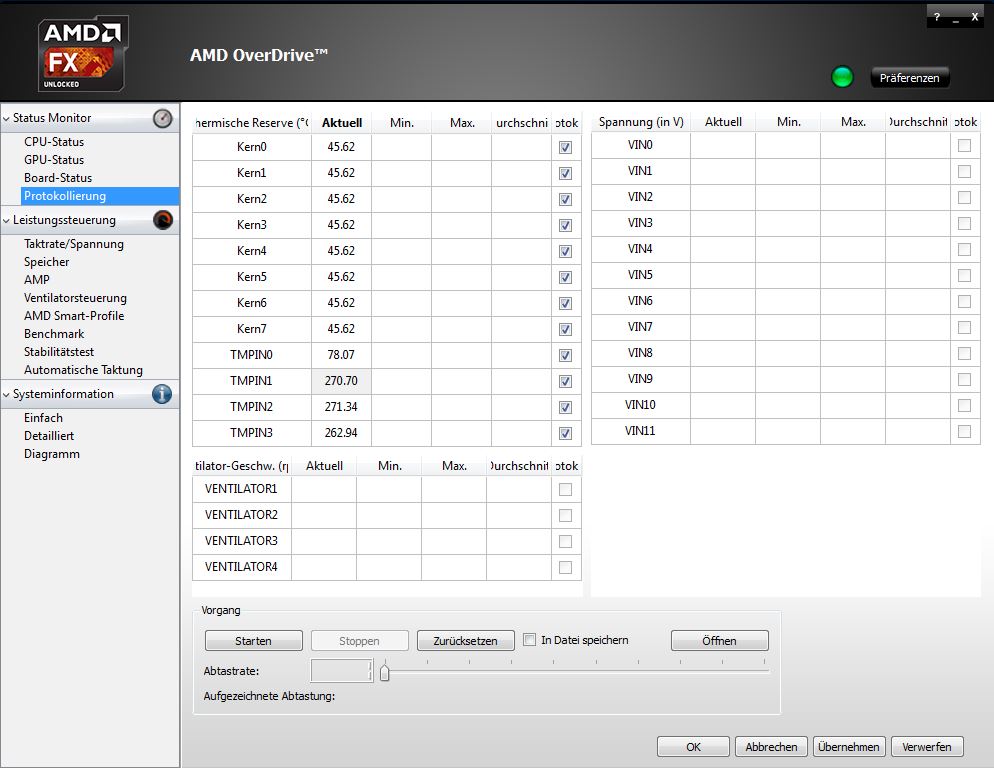Uncheck logging for TMPIN3
The image size is (994, 768).
click(565, 433)
